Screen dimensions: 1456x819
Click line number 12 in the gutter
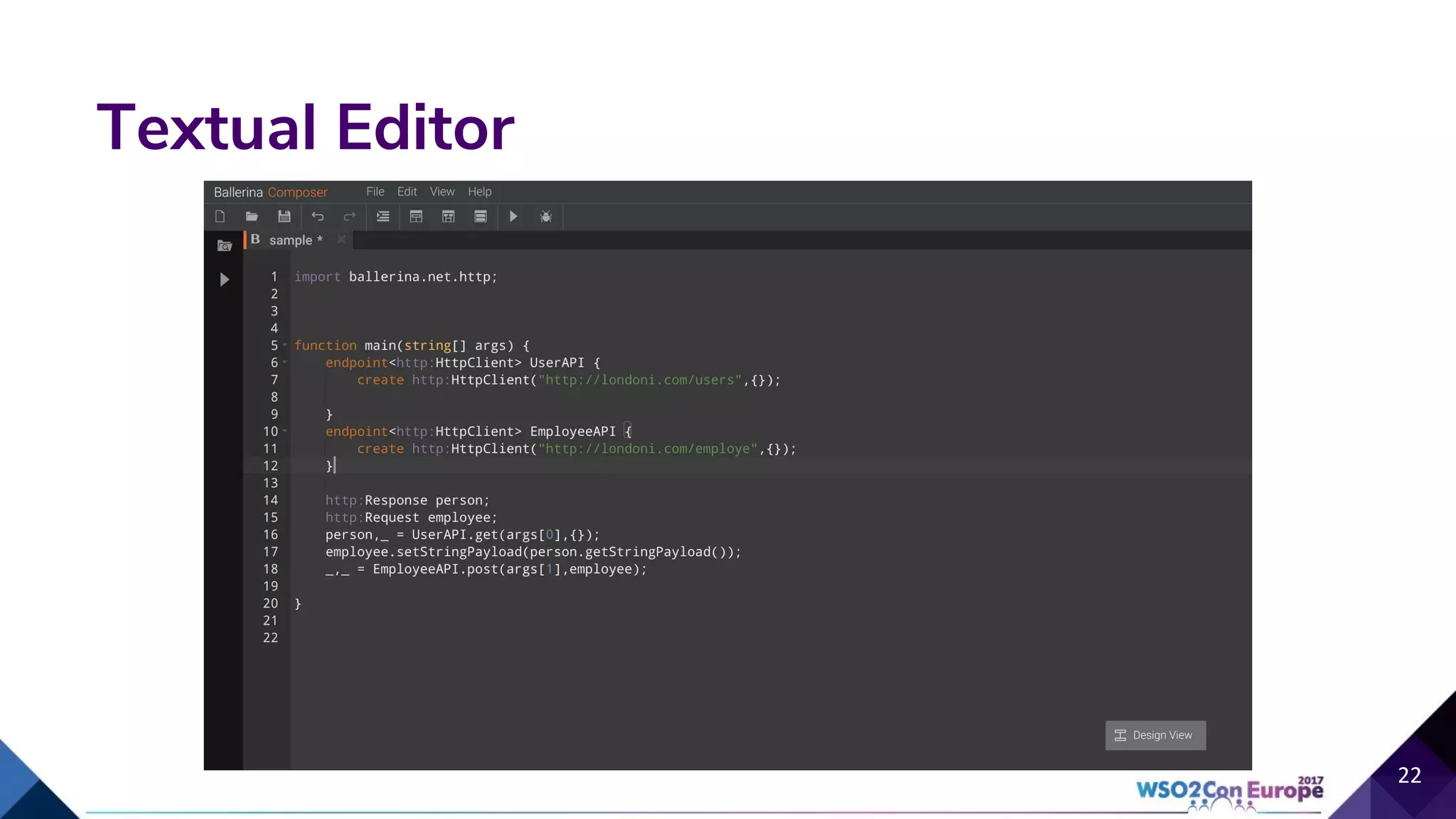270,466
